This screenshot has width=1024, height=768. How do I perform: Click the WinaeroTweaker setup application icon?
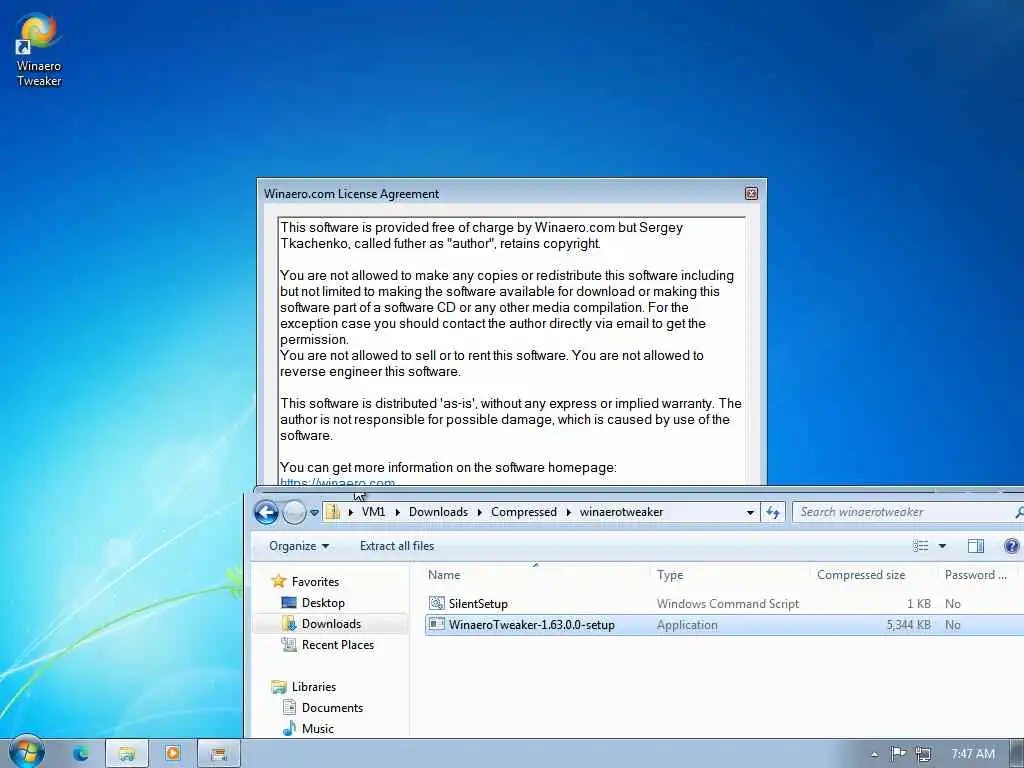point(436,624)
